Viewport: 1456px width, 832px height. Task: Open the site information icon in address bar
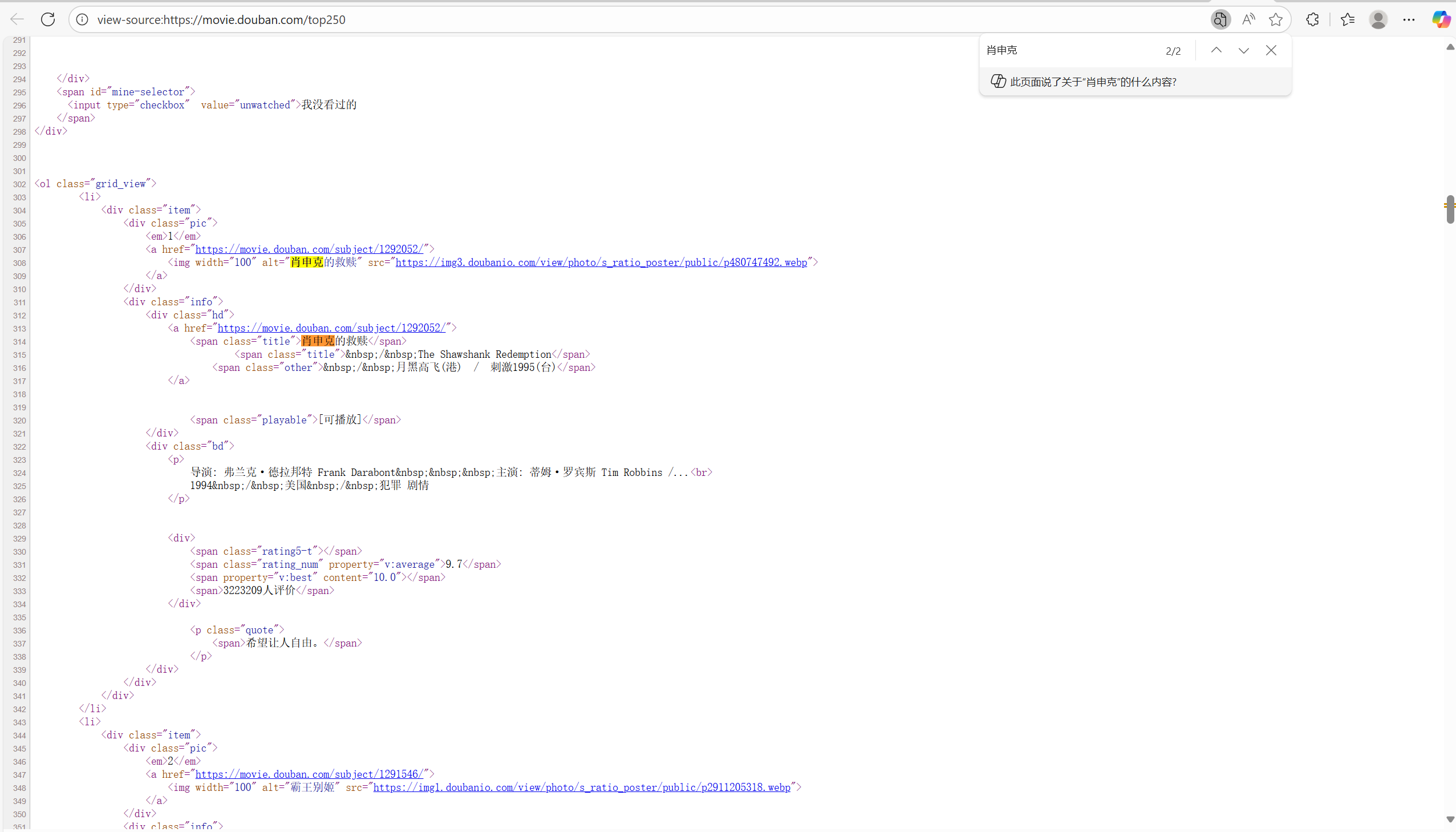click(x=82, y=19)
